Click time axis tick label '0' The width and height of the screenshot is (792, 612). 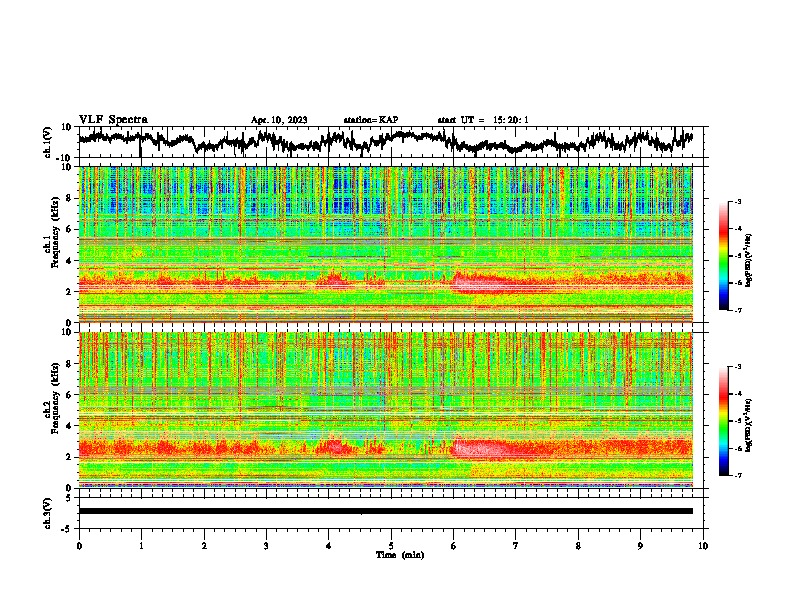click(x=79, y=546)
